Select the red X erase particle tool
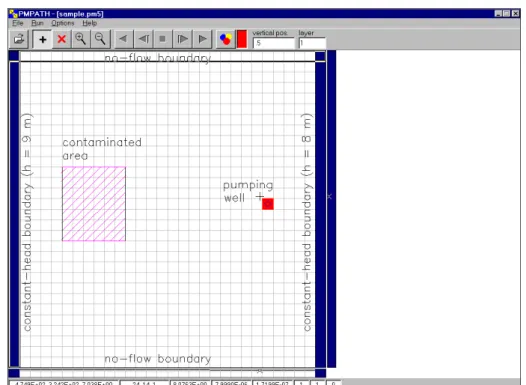Viewport: 526px width, 385px height. tap(61, 39)
